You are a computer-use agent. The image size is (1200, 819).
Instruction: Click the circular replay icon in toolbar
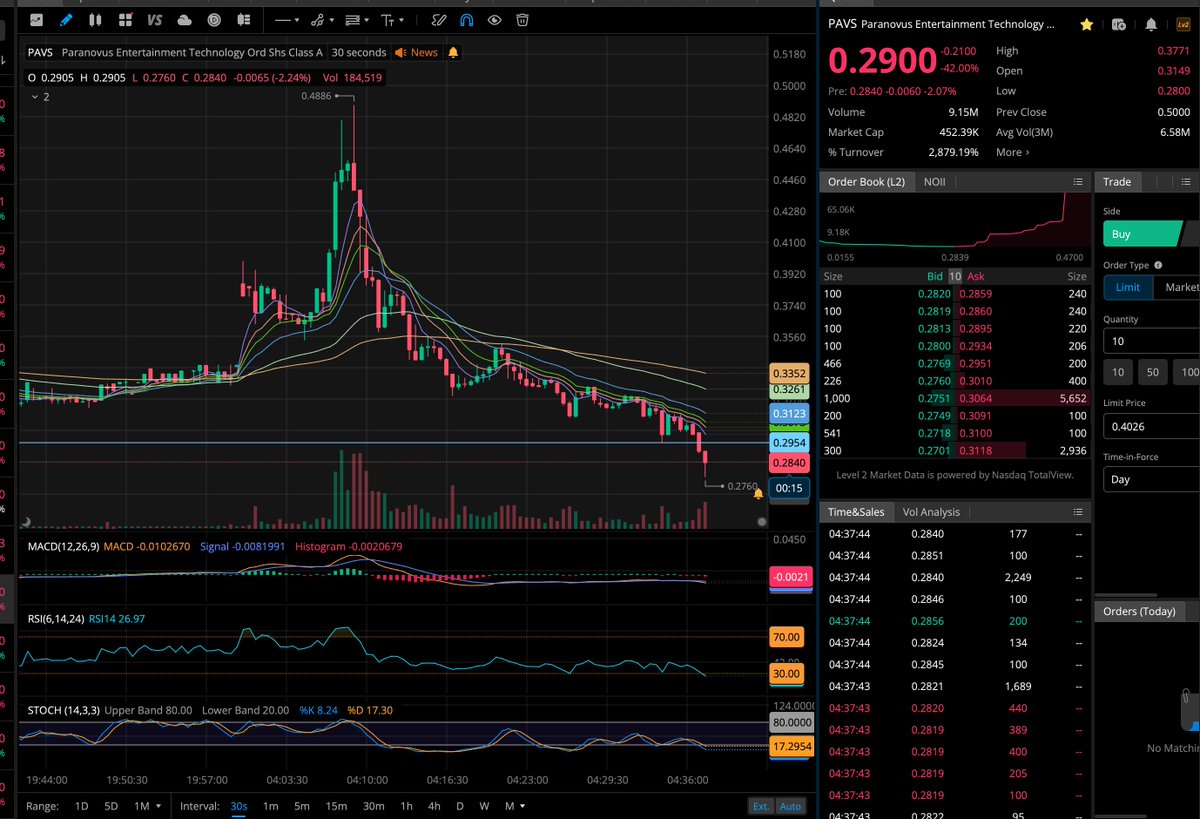[x=214, y=19]
